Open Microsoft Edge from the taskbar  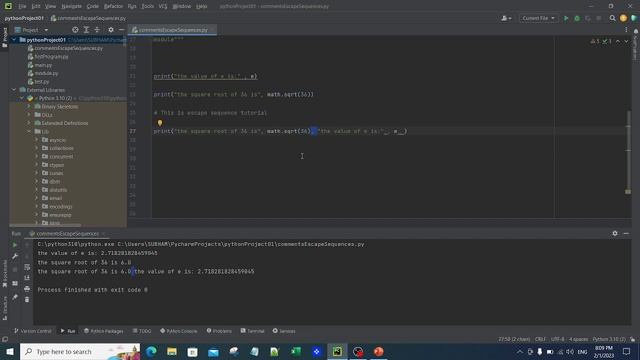[x=151, y=351]
